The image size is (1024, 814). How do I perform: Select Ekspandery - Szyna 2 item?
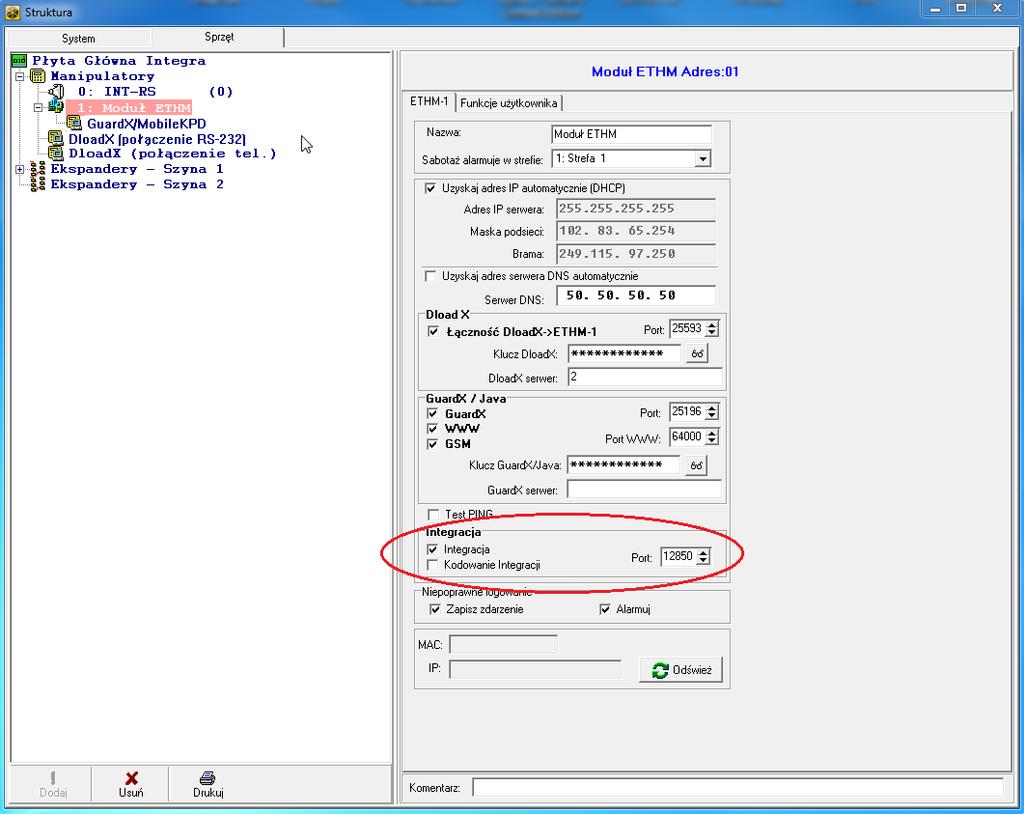137,184
